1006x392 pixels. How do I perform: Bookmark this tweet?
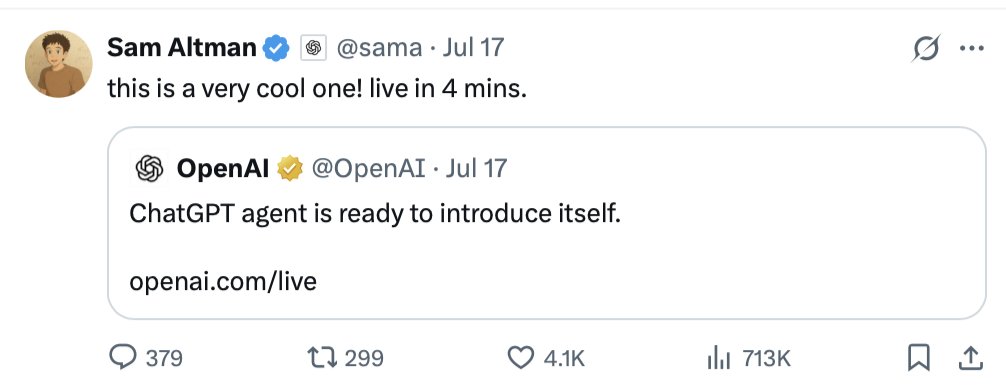(919, 358)
